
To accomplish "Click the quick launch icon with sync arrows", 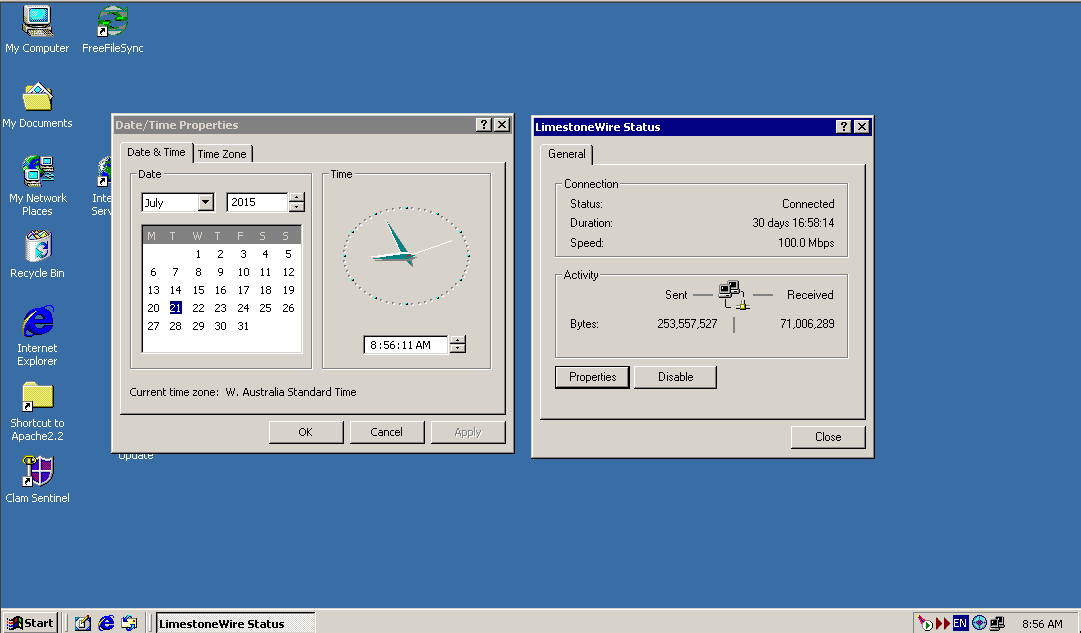I will [x=129, y=623].
